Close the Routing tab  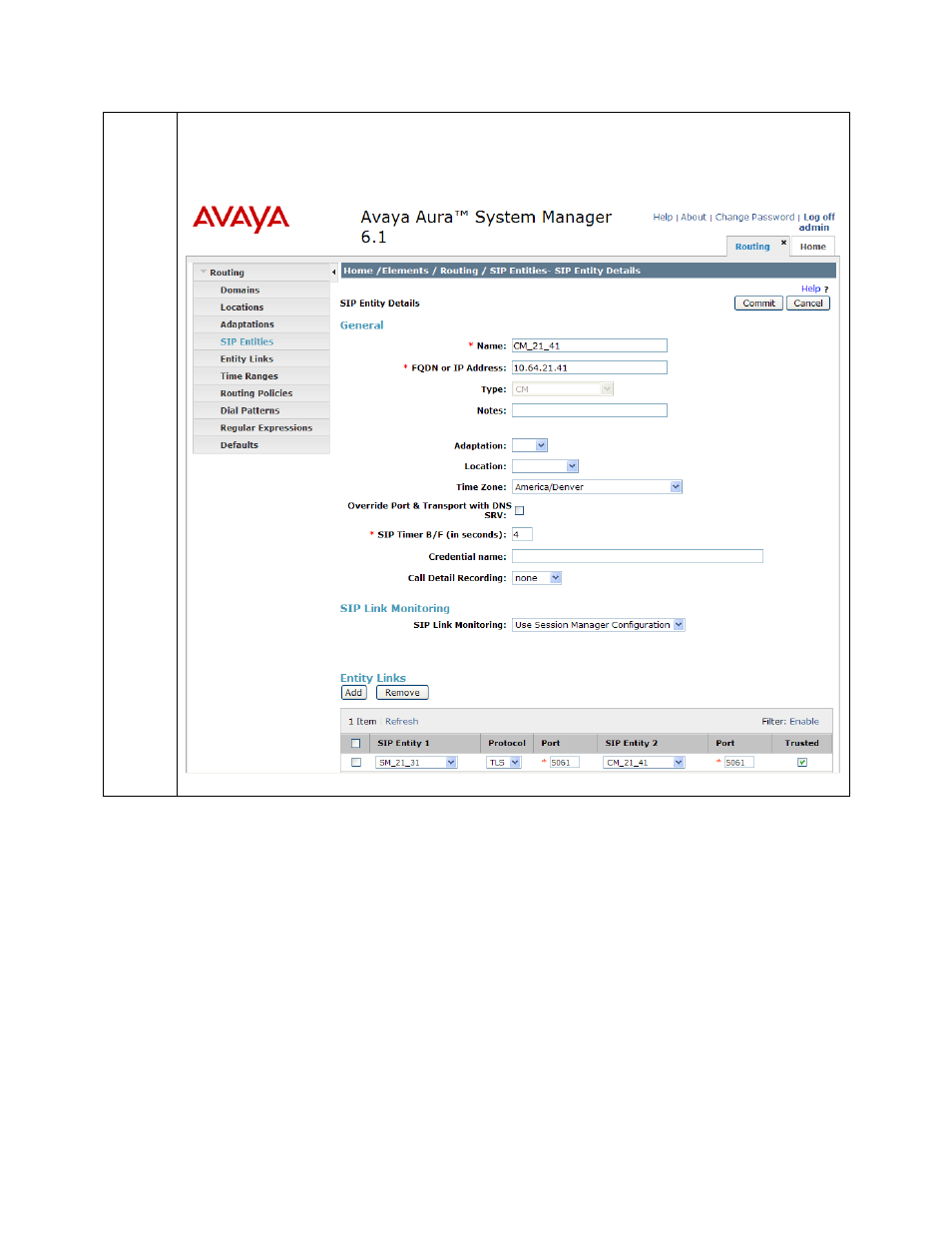pos(784,242)
